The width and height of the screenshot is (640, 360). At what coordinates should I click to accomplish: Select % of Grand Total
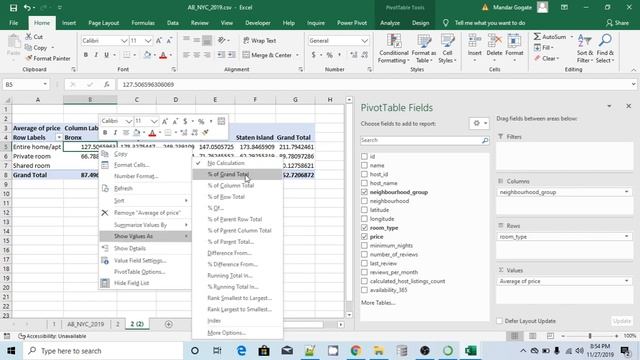click(237, 174)
